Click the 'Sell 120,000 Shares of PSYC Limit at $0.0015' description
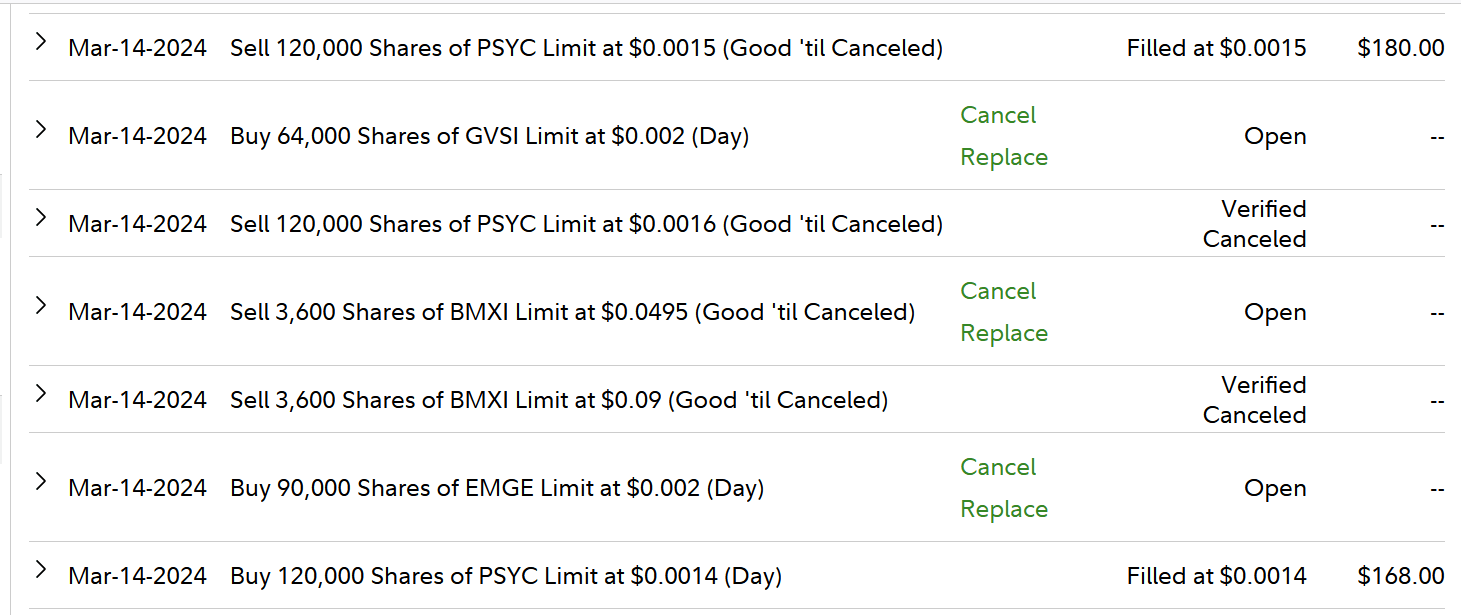1461x615 pixels. point(586,48)
